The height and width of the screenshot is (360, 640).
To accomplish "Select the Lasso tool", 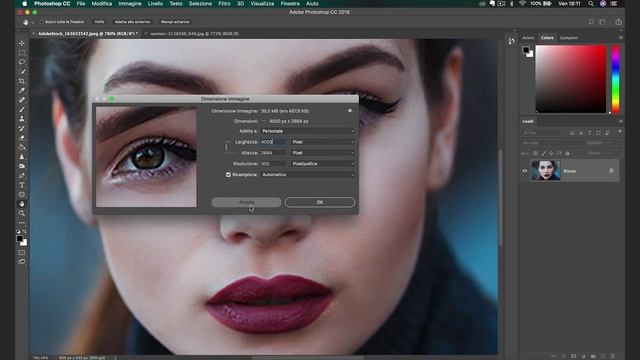I will tap(22, 62).
